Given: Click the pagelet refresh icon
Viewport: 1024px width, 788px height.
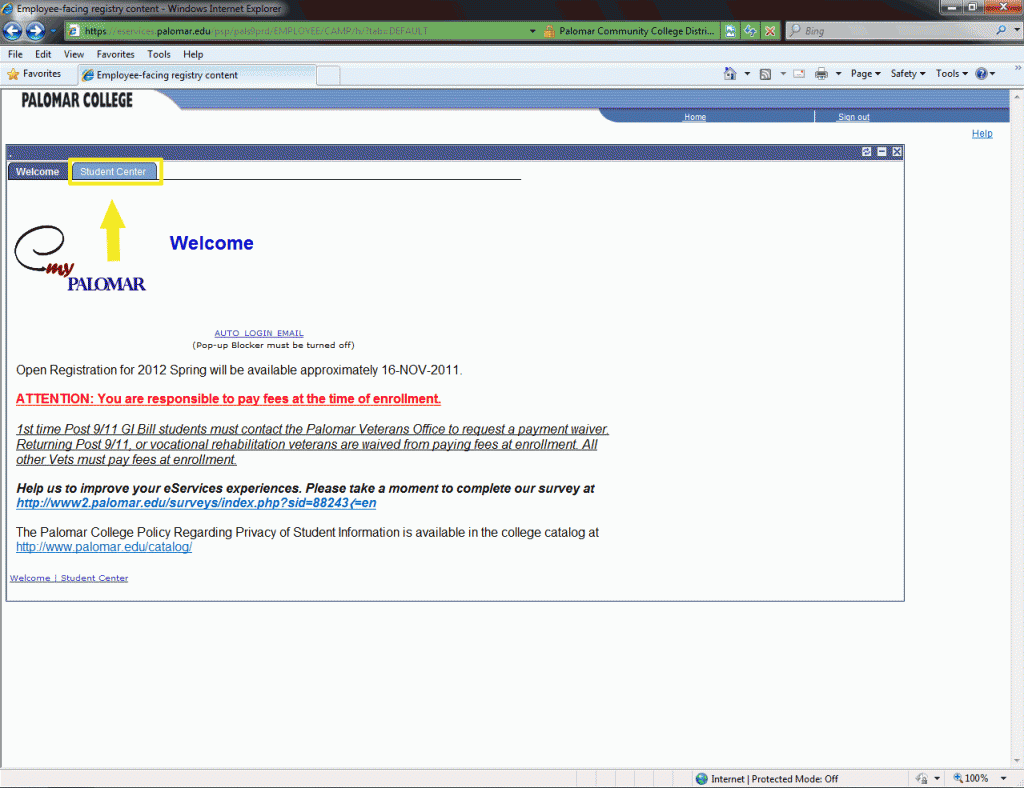Looking at the screenshot, I should tap(867, 151).
